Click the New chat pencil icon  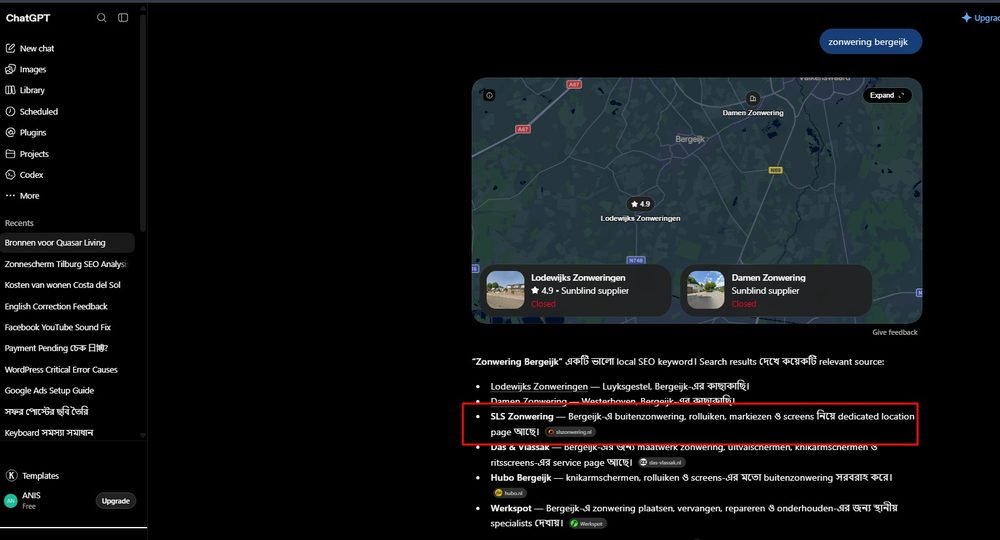coord(10,48)
